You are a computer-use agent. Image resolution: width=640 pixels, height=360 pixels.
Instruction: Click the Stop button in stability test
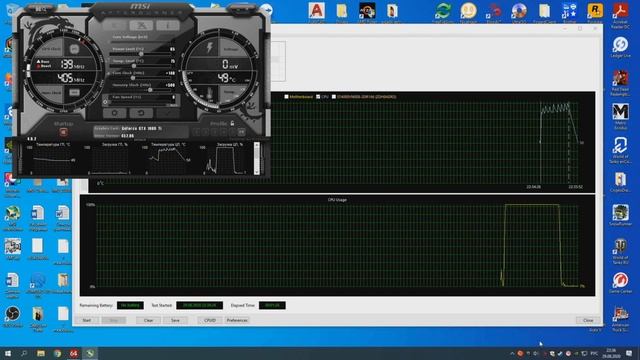pos(114,320)
